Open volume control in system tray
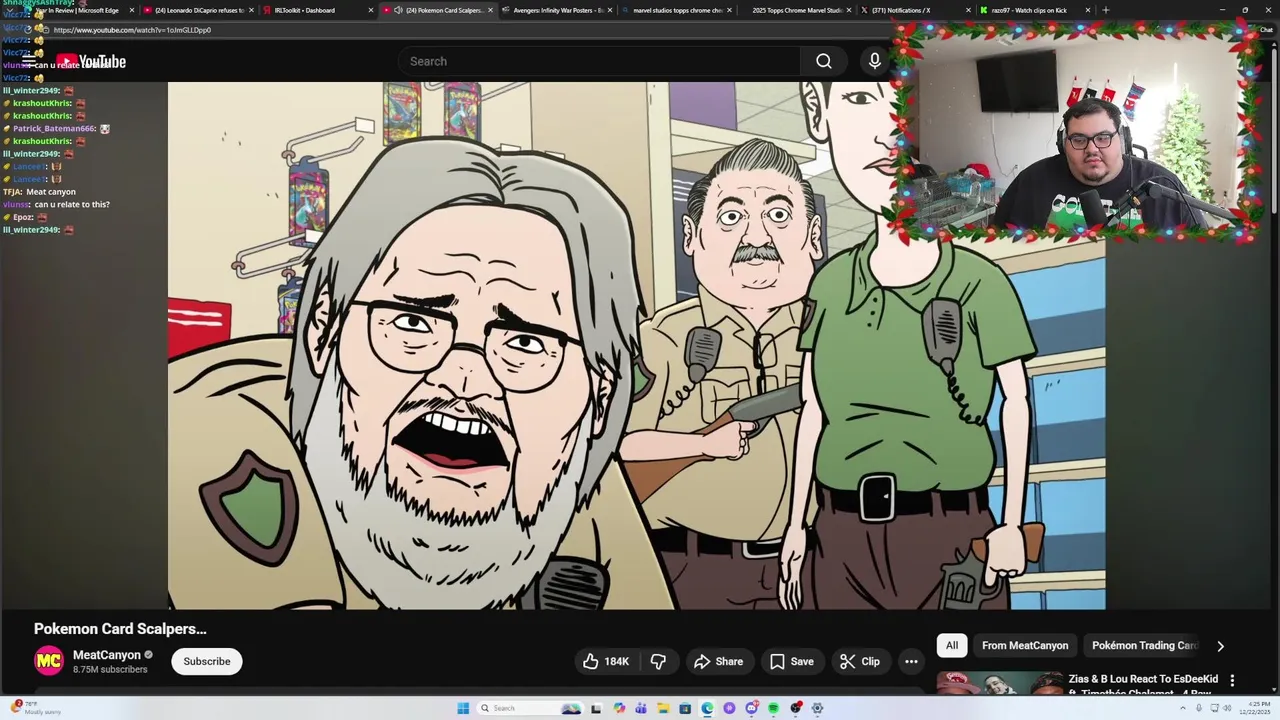This screenshot has height=720, width=1280. tap(1227, 708)
